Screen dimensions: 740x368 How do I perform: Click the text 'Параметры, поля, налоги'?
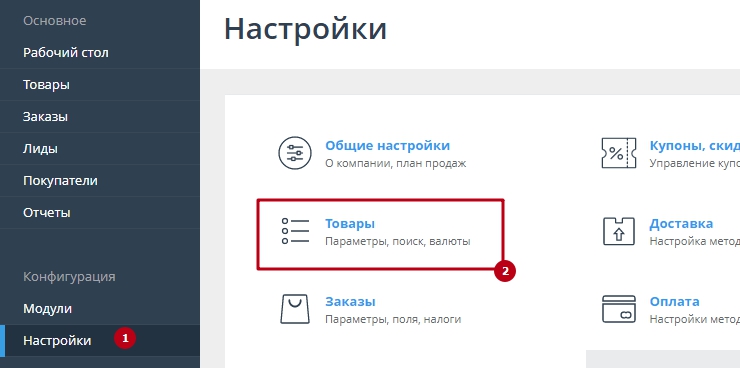click(393, 319)
